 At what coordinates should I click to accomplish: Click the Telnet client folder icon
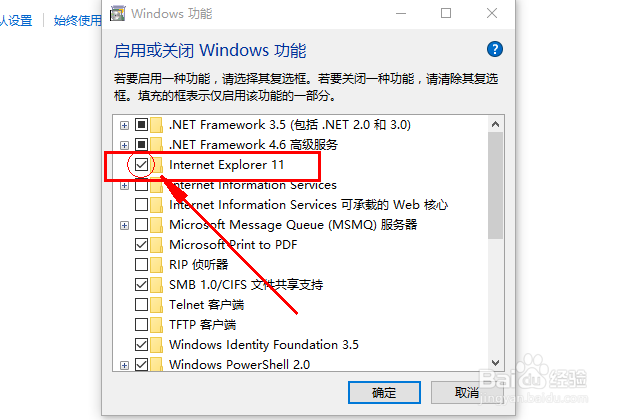coord(156,305)
